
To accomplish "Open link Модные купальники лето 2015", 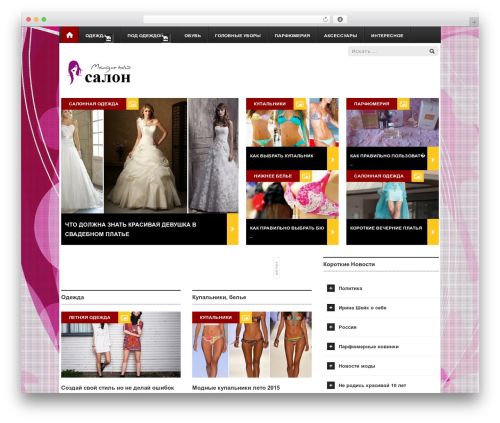I will tap(236, 388).
